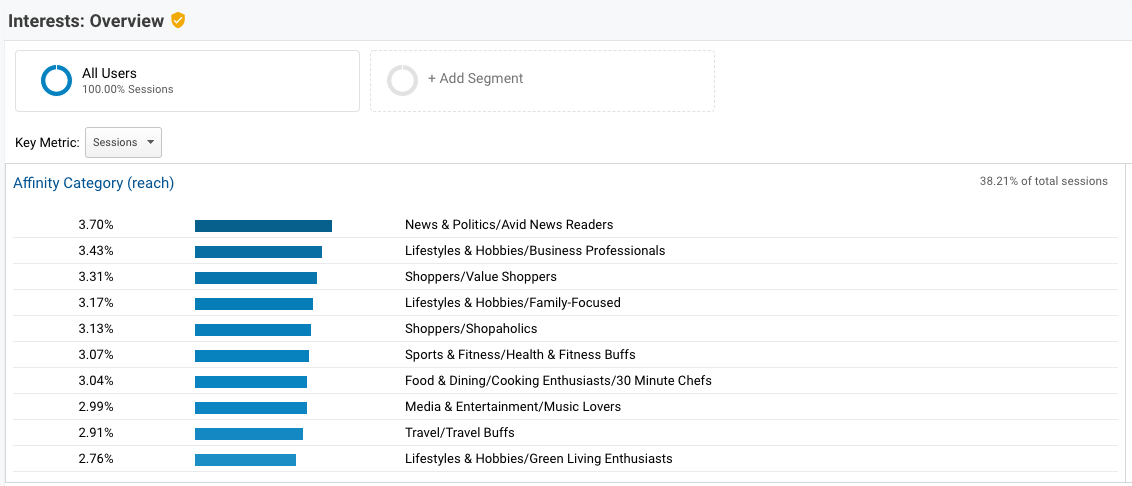The height and width of the screenshot is (486, 1132).
Task: Click the Add Segment placeholder box
Action: point(542,81)
